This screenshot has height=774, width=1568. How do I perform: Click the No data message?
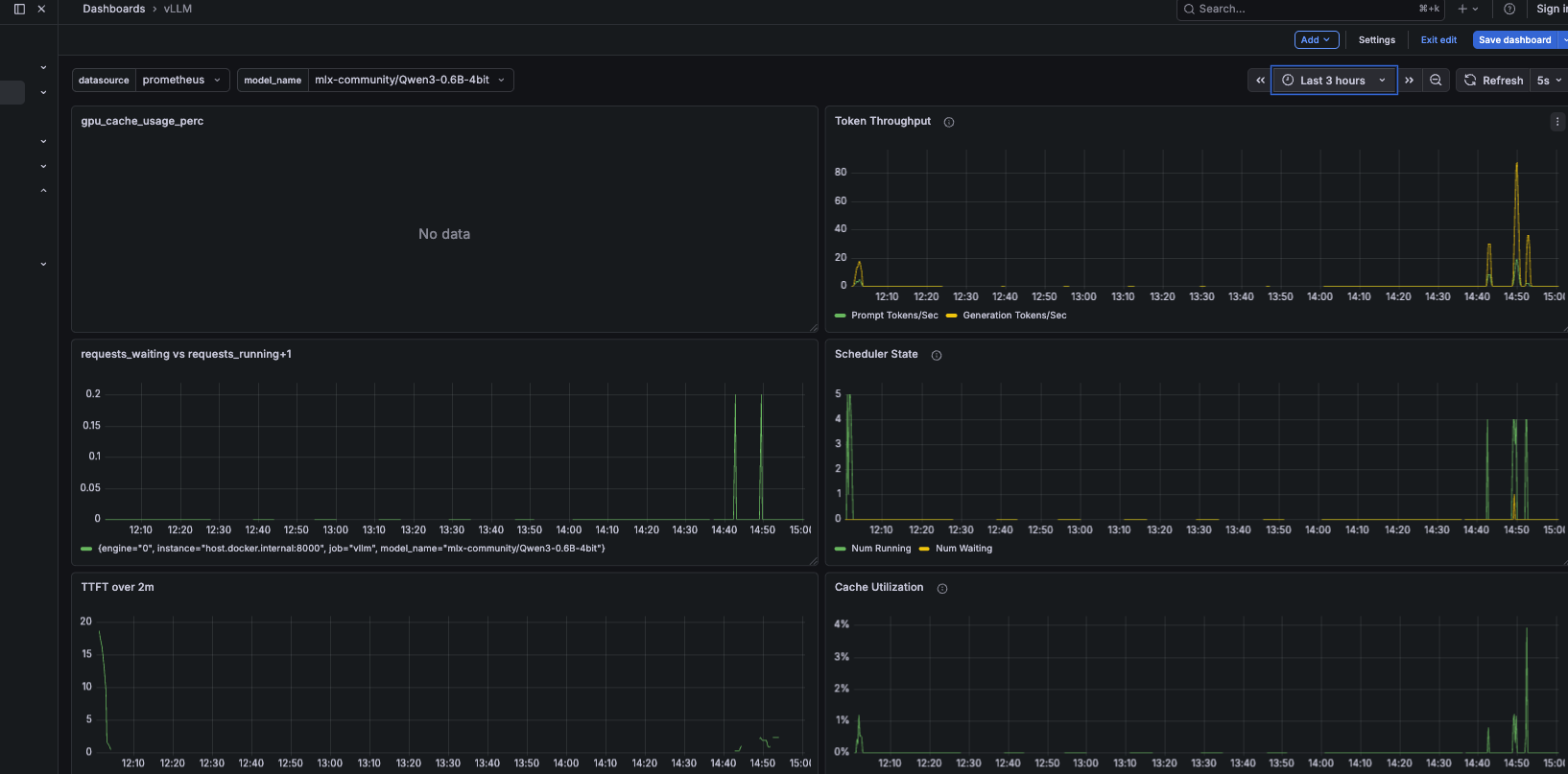[444, 234]
